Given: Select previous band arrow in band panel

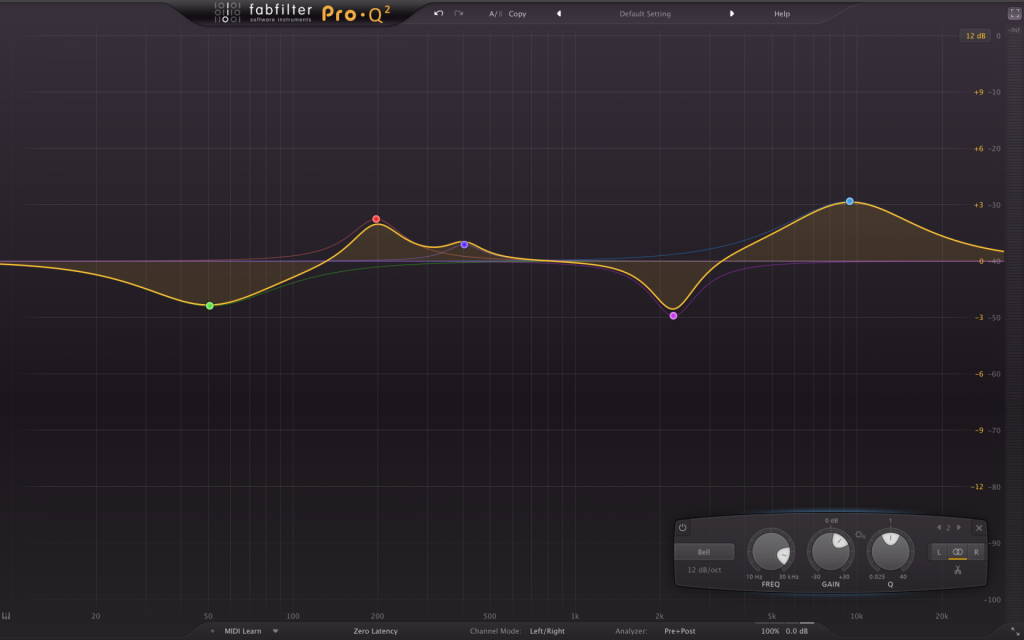Looking at the screenshot, I should 939,528.
